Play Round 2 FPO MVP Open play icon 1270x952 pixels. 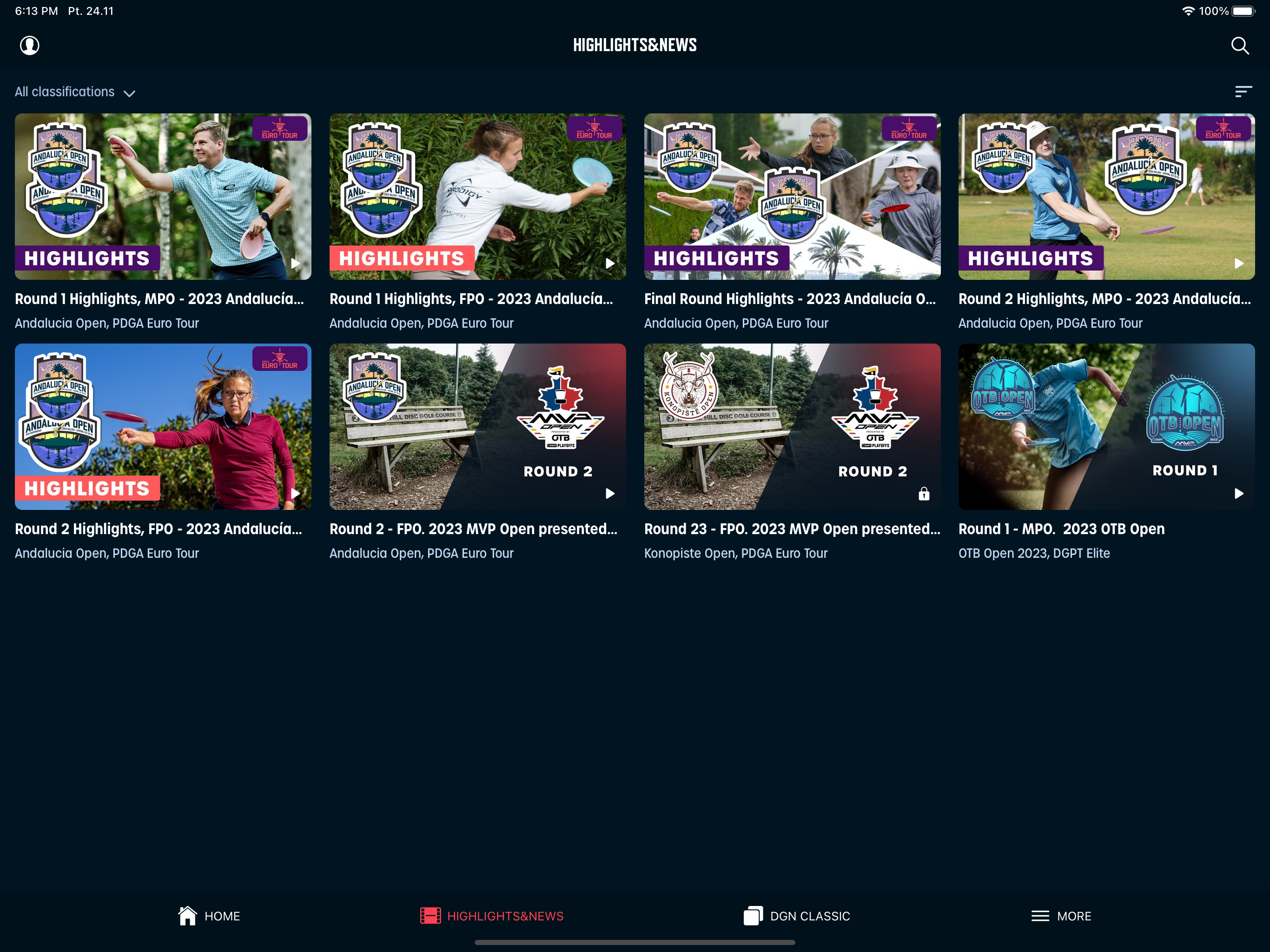pos(610,493)
